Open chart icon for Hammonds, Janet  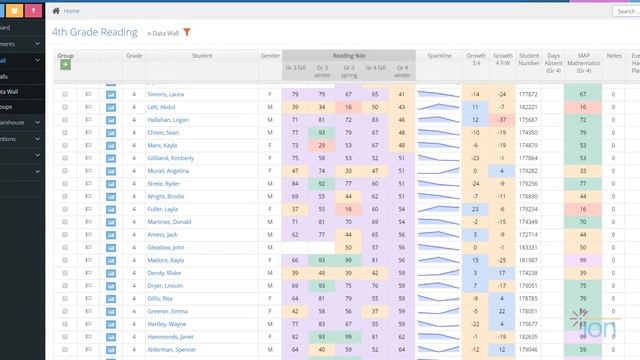pos(111,337)
